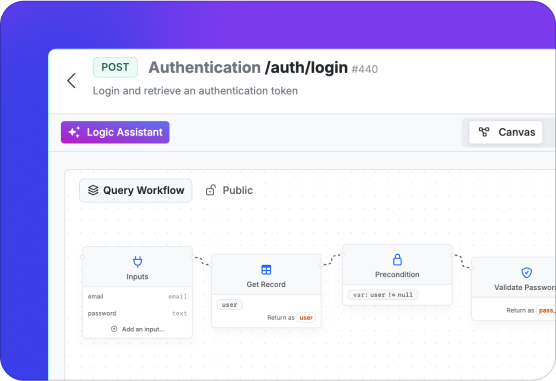Viewport: 556px width, 381px height.
Task: Open the Logic Assistant
Action: point(115,132)
